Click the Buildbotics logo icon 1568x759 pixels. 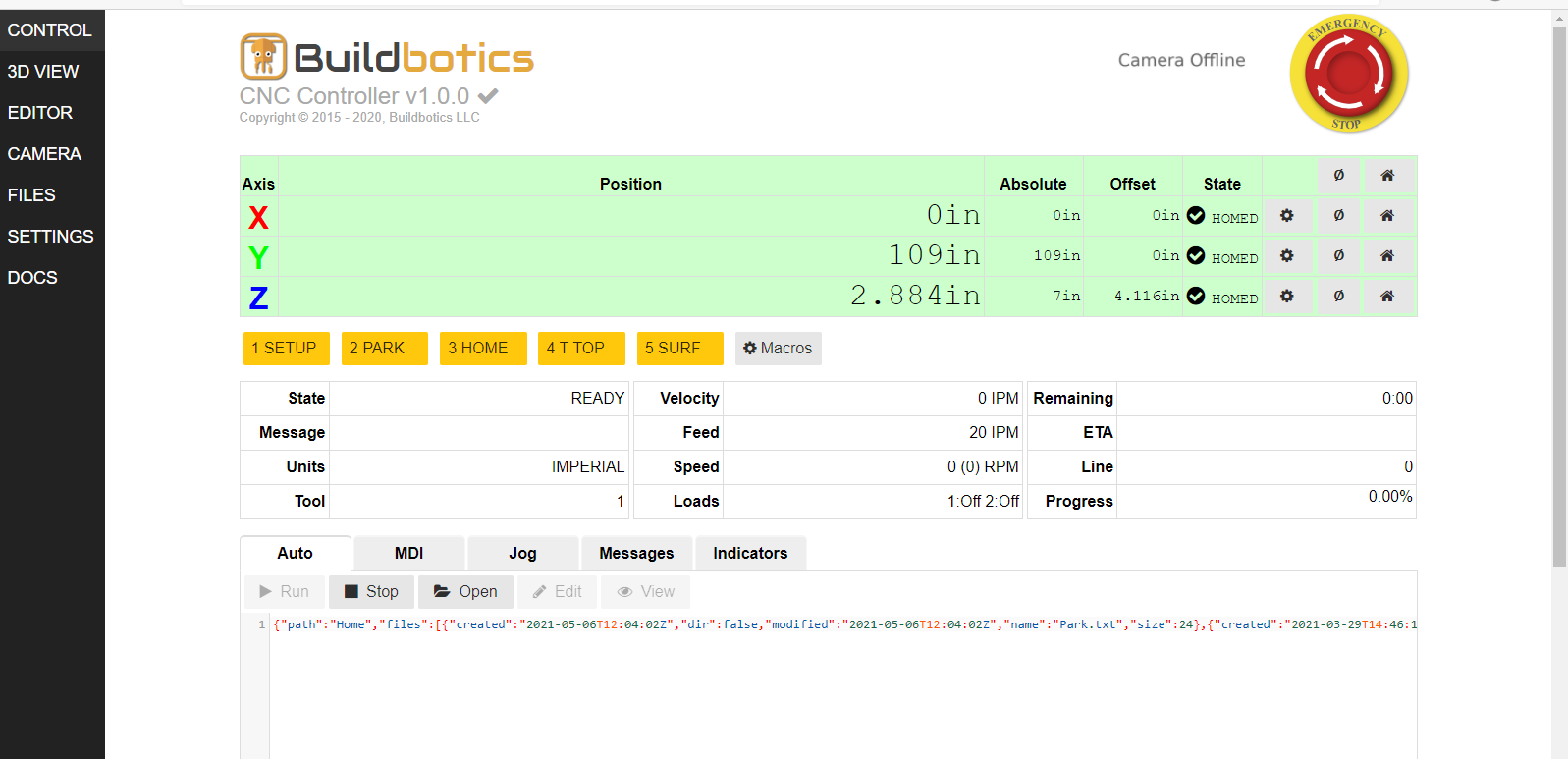(263, 57)
